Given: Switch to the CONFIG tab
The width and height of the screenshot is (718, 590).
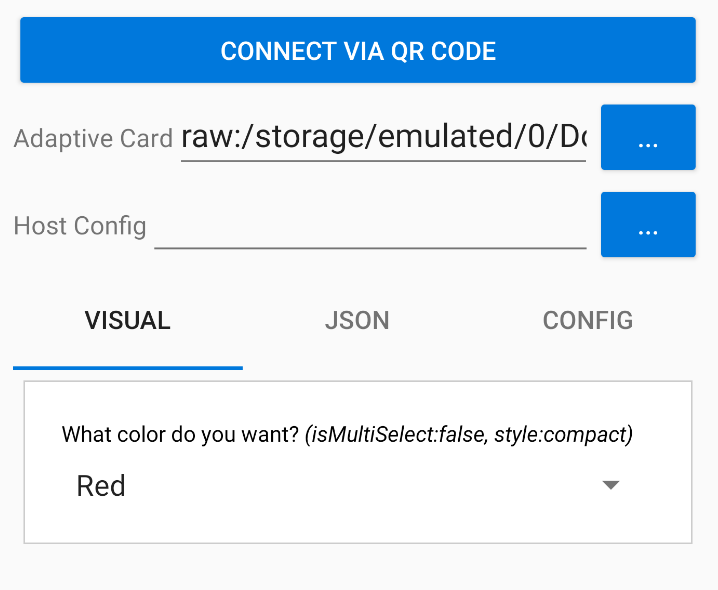Looking at the screenshot, I should coord(587,320).
